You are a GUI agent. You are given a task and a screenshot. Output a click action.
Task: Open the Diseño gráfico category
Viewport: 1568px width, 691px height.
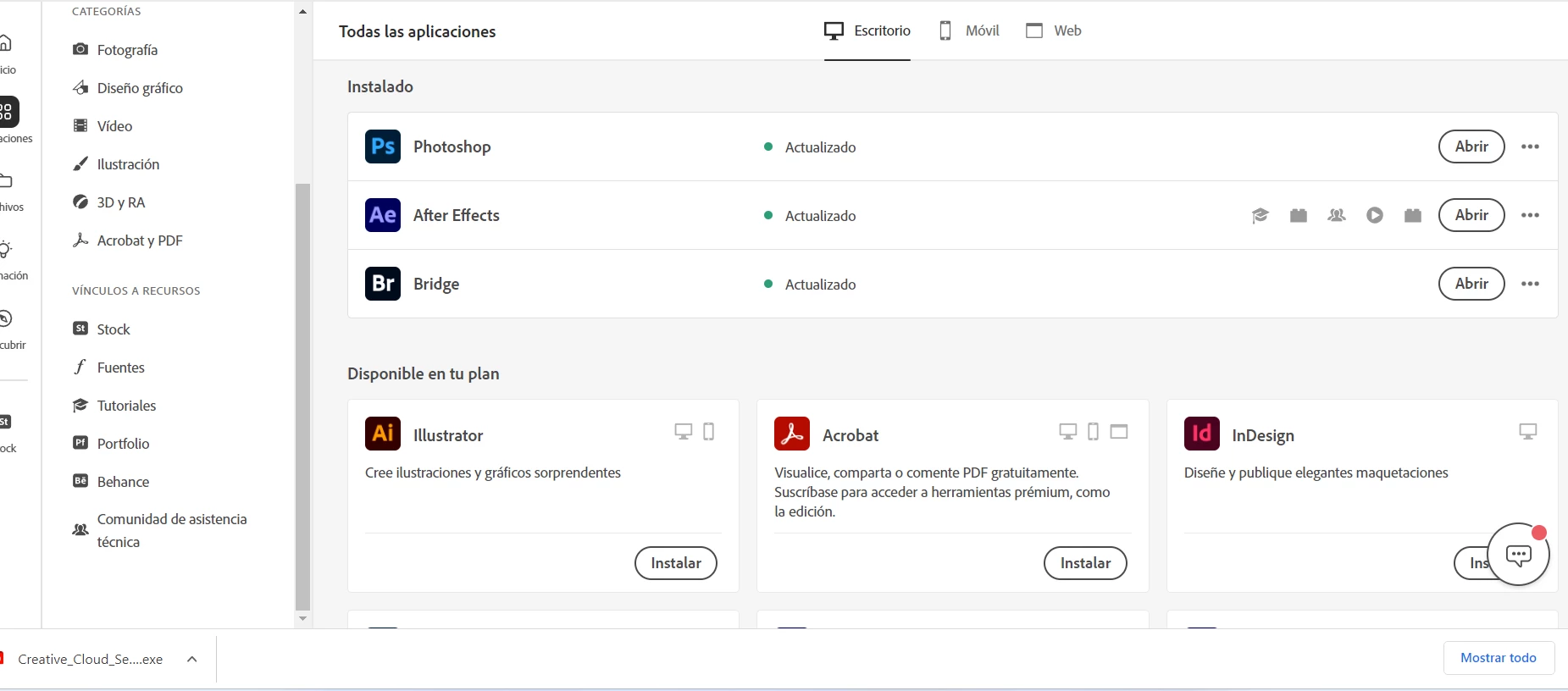[128, 88]
